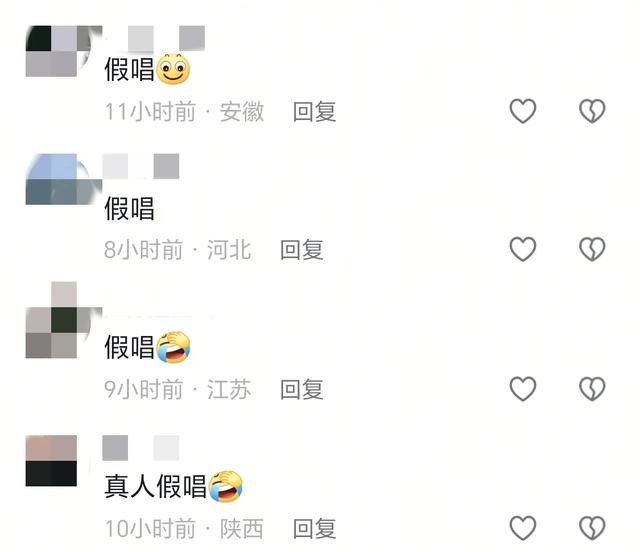
Task: Dislike the Jiangsu comment with broken heart
Action: pos(592,389)
